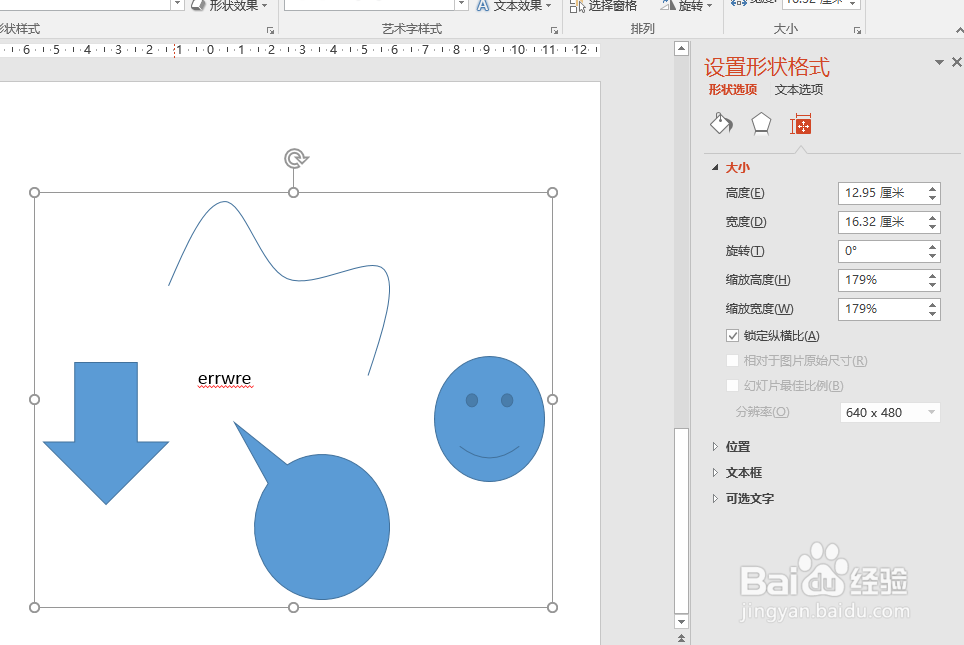964x645 pixels.
Task: Check 幻灯片最佳比例 option
Action: point(732,386)
